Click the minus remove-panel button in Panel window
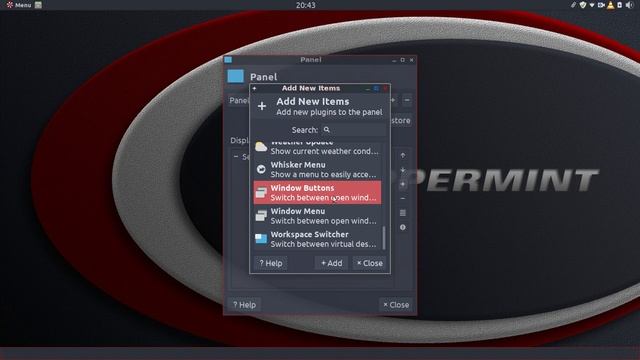Image resolution: width=640 pixels, height=360 pixels. (x=407, y=100)
